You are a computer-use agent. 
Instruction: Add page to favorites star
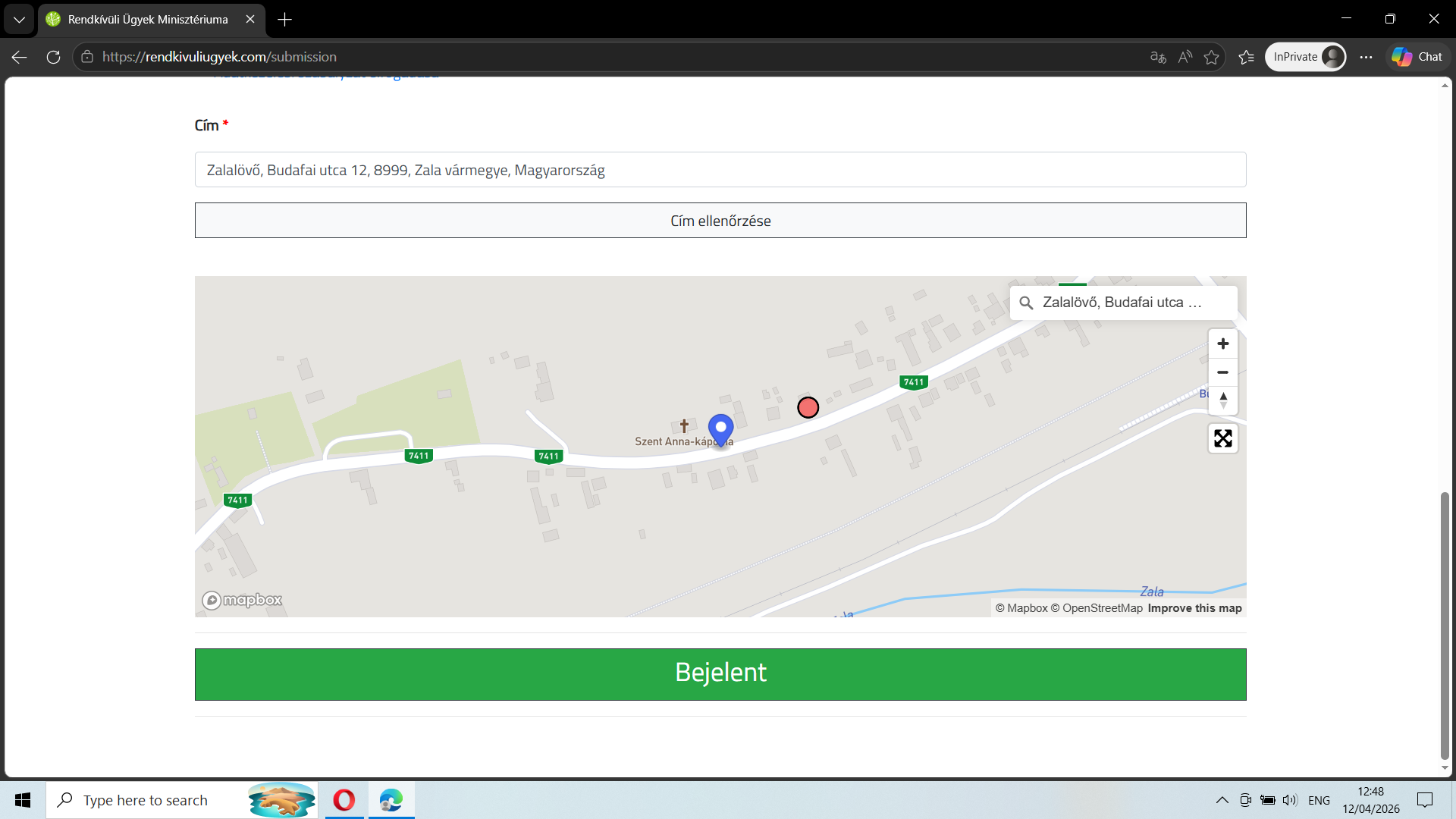pos(1211,57)
